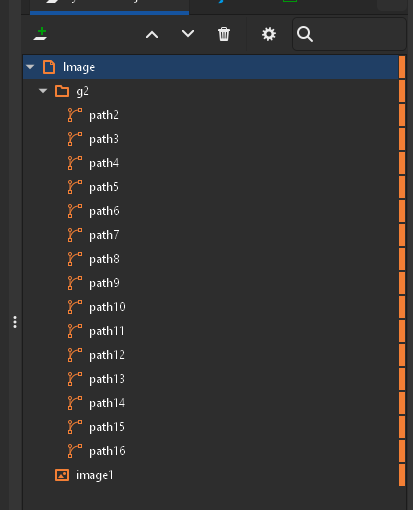Viewport: 413px width, 510px height.
Task: Click the three-dot panel handle
Action: [x=15, y=322]
